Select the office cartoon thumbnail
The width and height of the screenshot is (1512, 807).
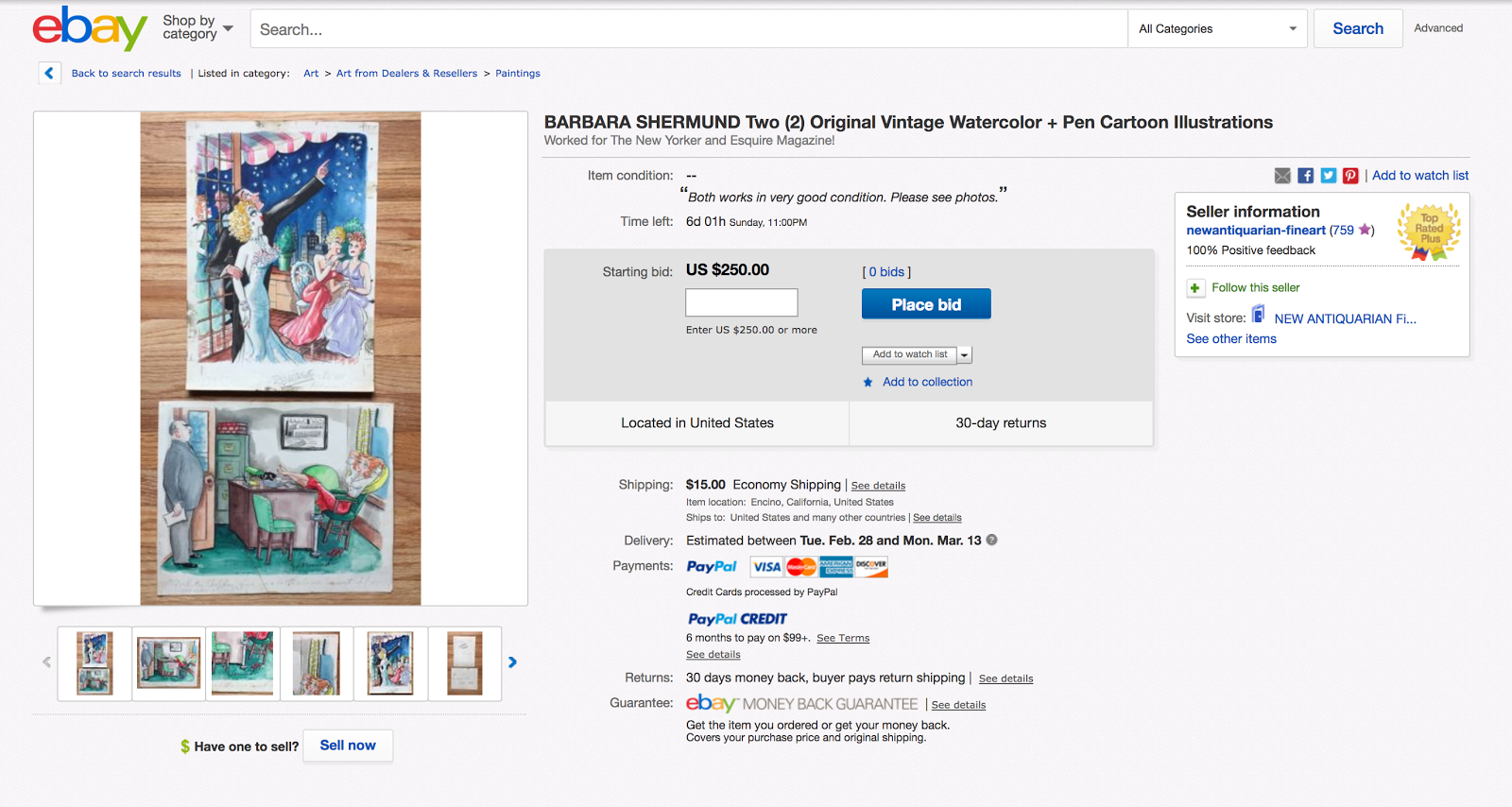[x=169, y=662]
